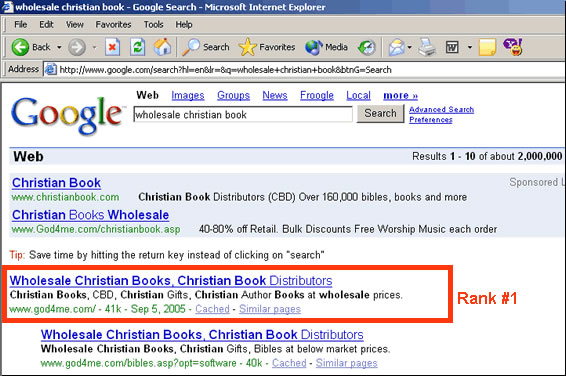The height and width of the screenshot is (376, 566).
Task: Click the Mail envelope icon
Action: coord(396,47)
